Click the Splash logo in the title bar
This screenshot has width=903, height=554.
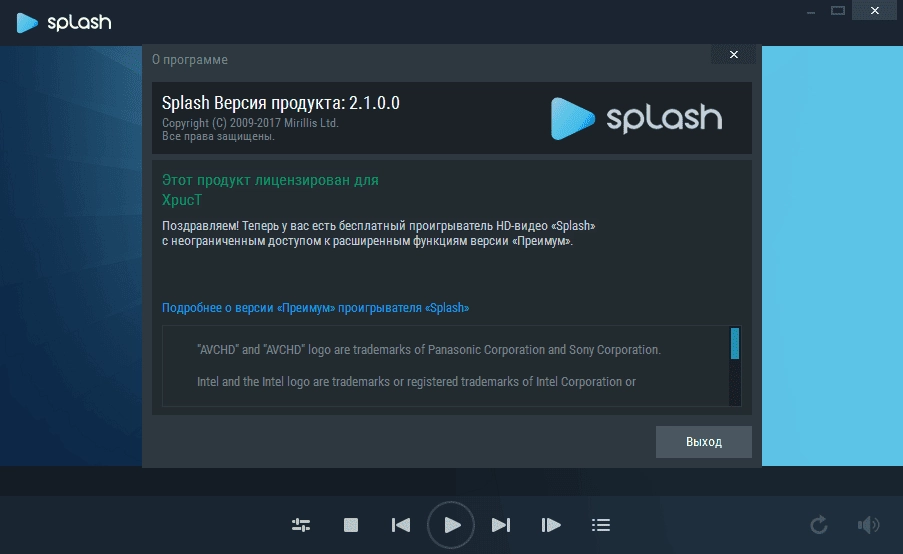63,22
